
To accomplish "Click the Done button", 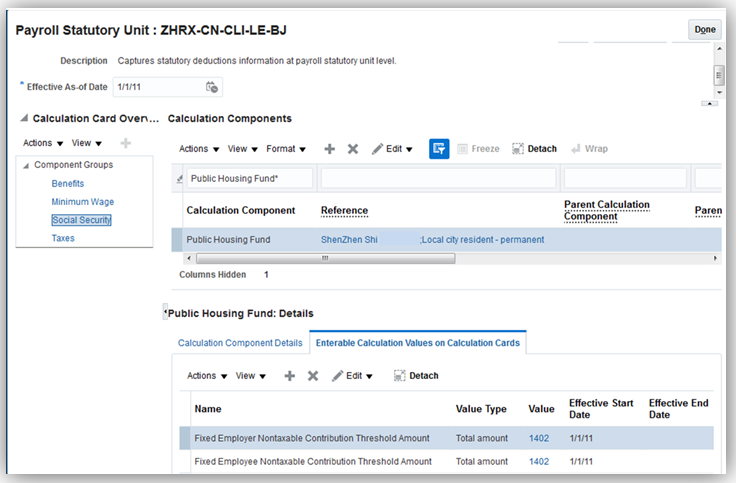I will [705, 30].
